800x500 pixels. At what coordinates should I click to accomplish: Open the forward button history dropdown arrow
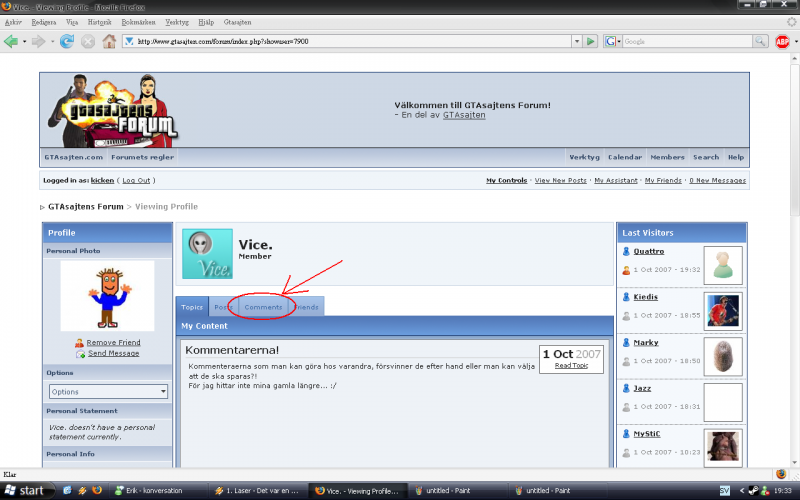click(52, 41)
